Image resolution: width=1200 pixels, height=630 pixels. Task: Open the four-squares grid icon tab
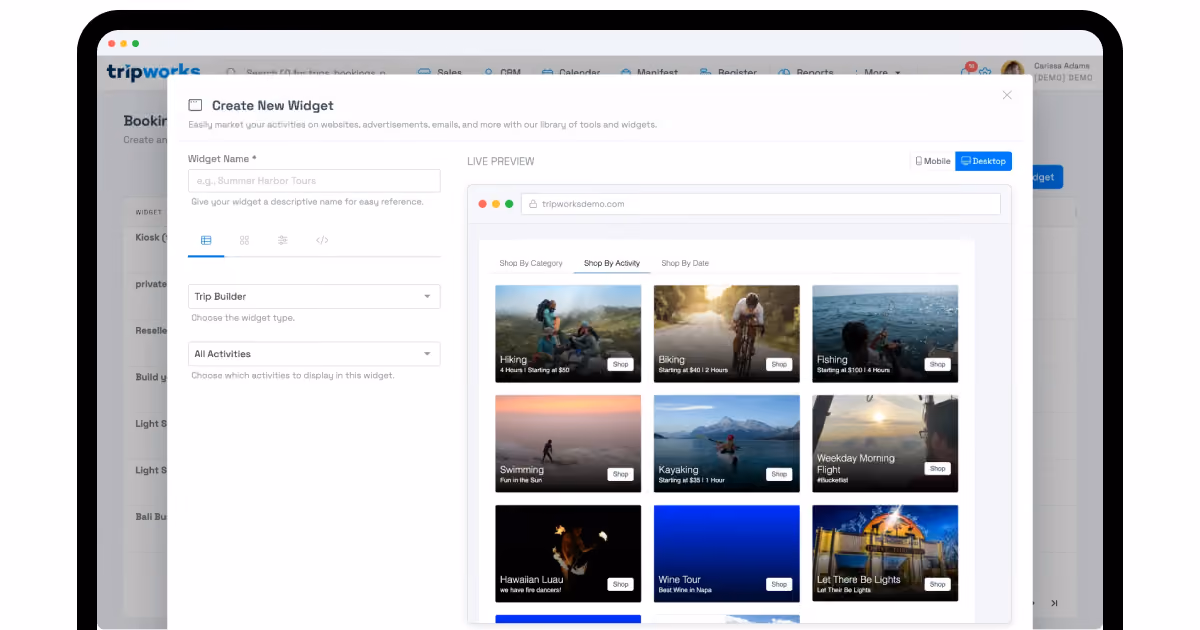(244, 240)
